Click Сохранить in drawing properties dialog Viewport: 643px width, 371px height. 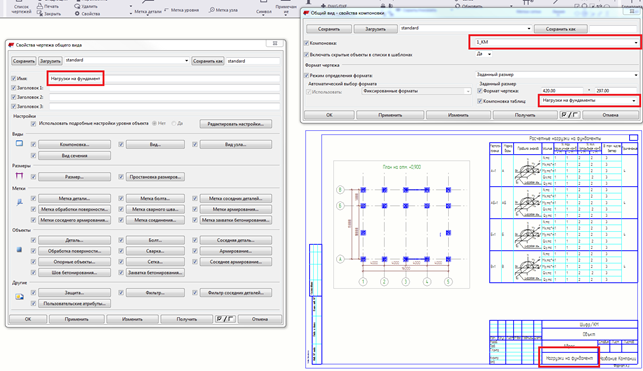[24, 61]
